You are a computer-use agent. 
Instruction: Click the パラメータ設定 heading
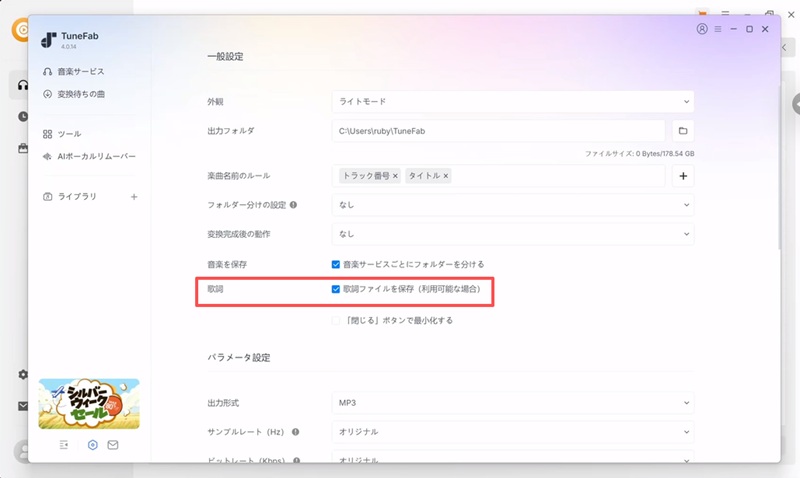(239, 358)
